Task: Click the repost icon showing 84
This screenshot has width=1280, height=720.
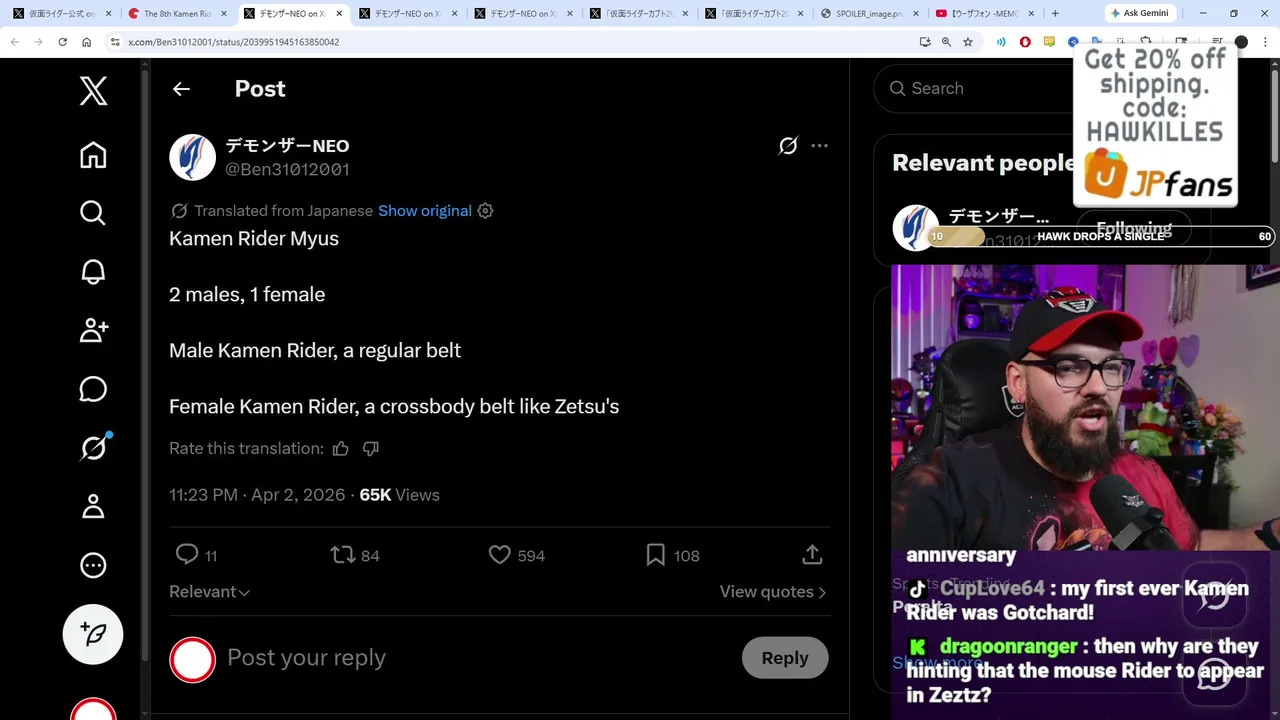Action: pyautogui.click(x=343, y=555)
